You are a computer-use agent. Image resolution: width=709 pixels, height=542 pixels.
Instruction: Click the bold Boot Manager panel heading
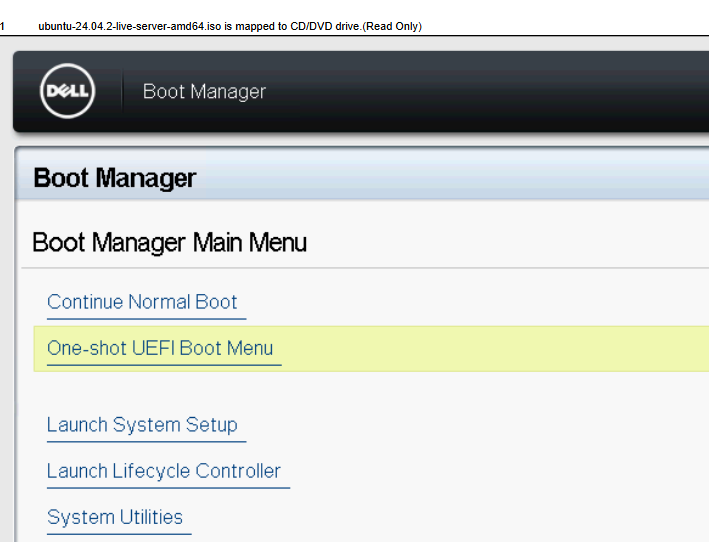click(x=115, y=178)
